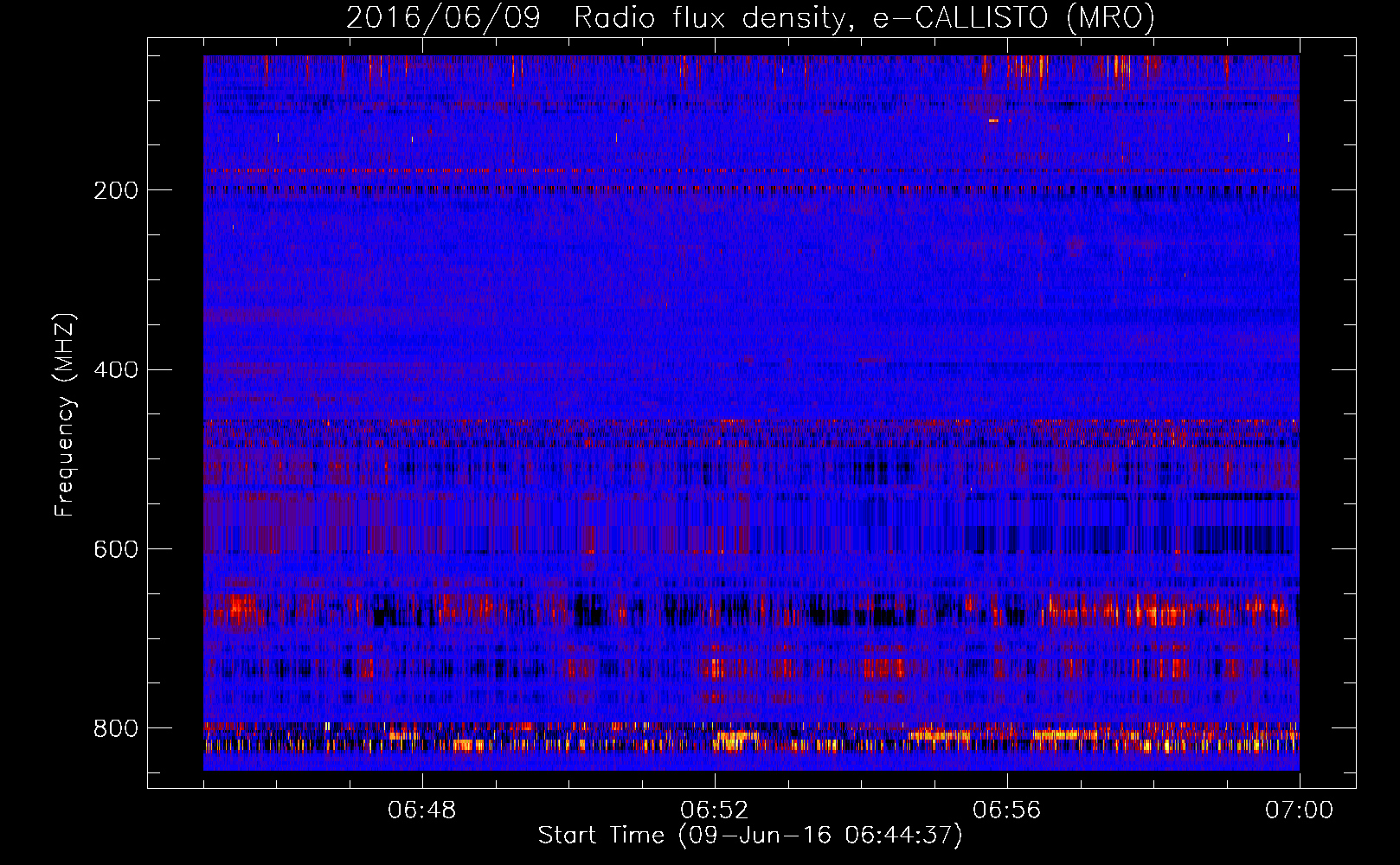Click the 800 frequency tick label

coord(116,729)
